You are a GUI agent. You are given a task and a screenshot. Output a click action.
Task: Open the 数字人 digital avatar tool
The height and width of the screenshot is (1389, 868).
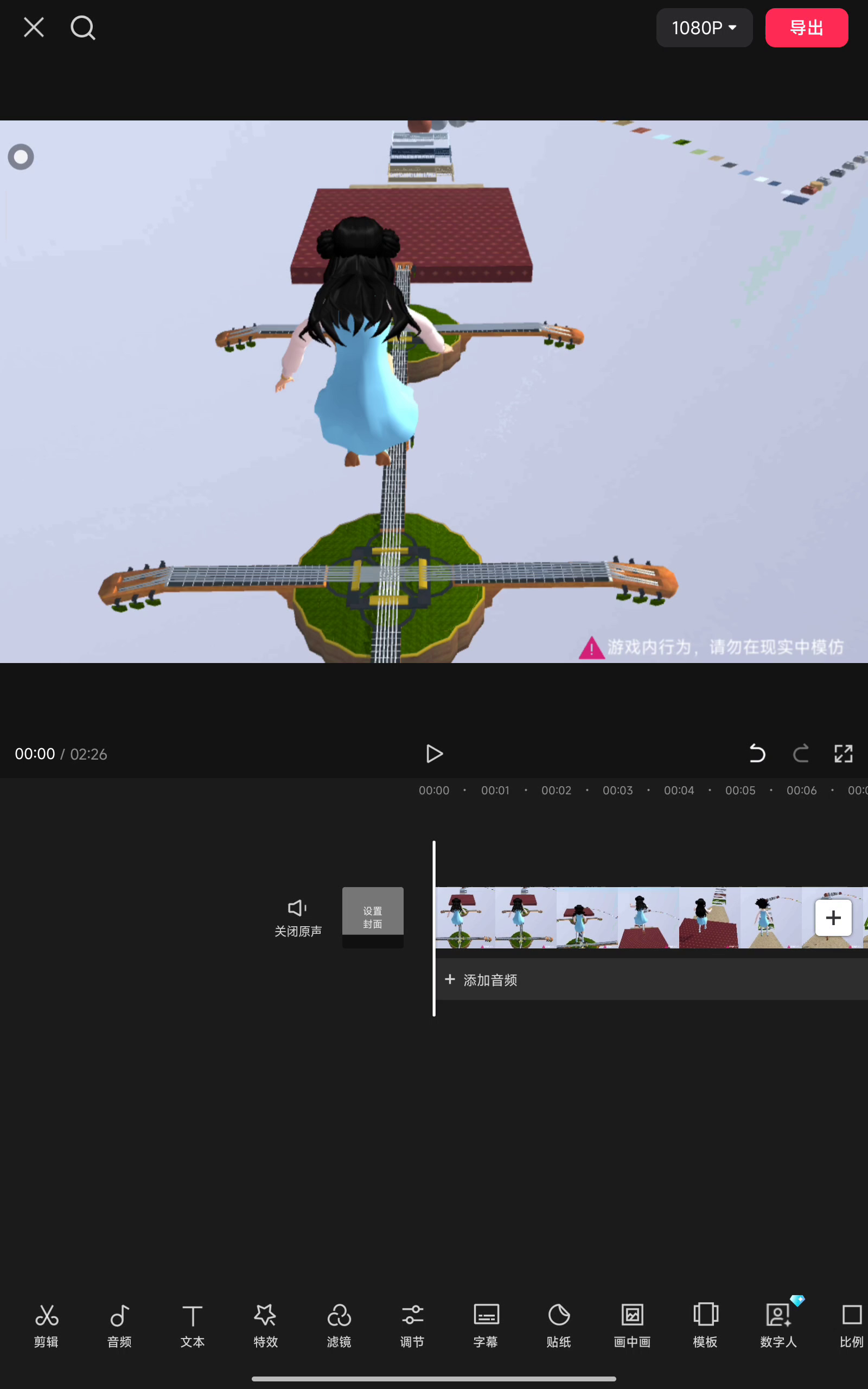pos(778,1325)
